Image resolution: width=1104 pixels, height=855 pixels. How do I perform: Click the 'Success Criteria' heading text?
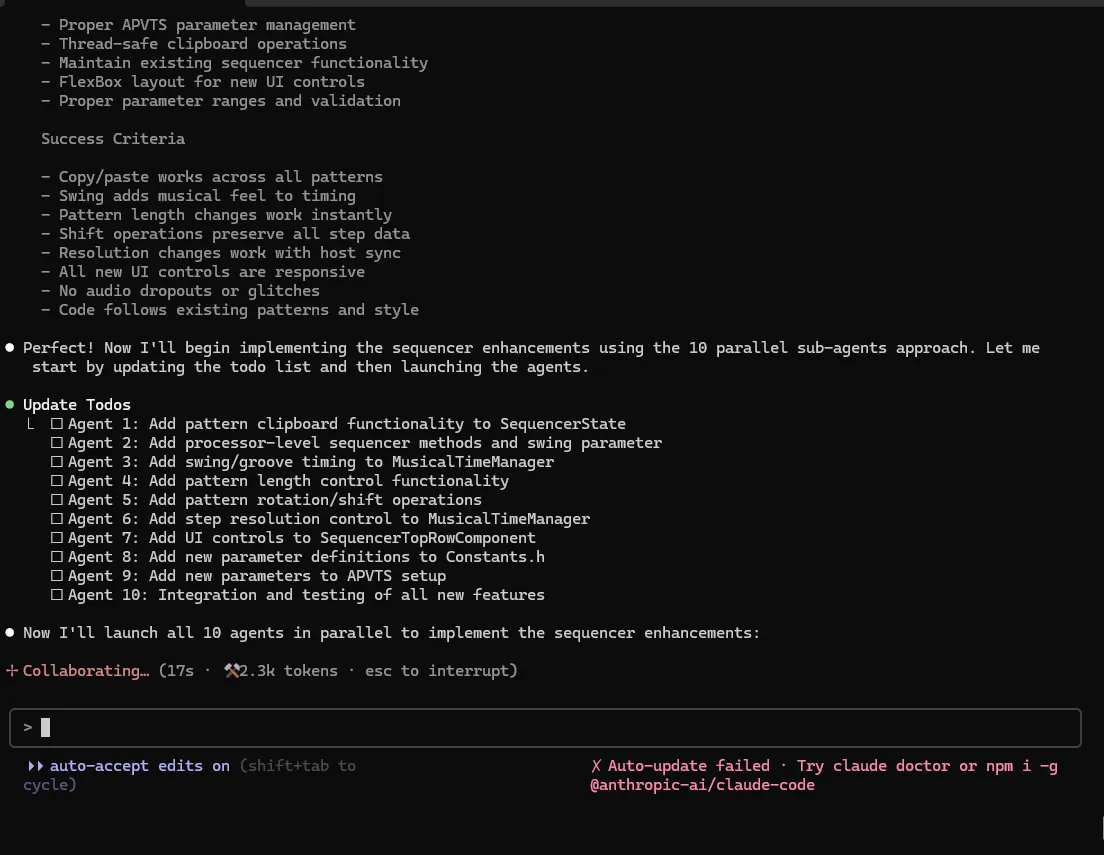pos(113,139)
